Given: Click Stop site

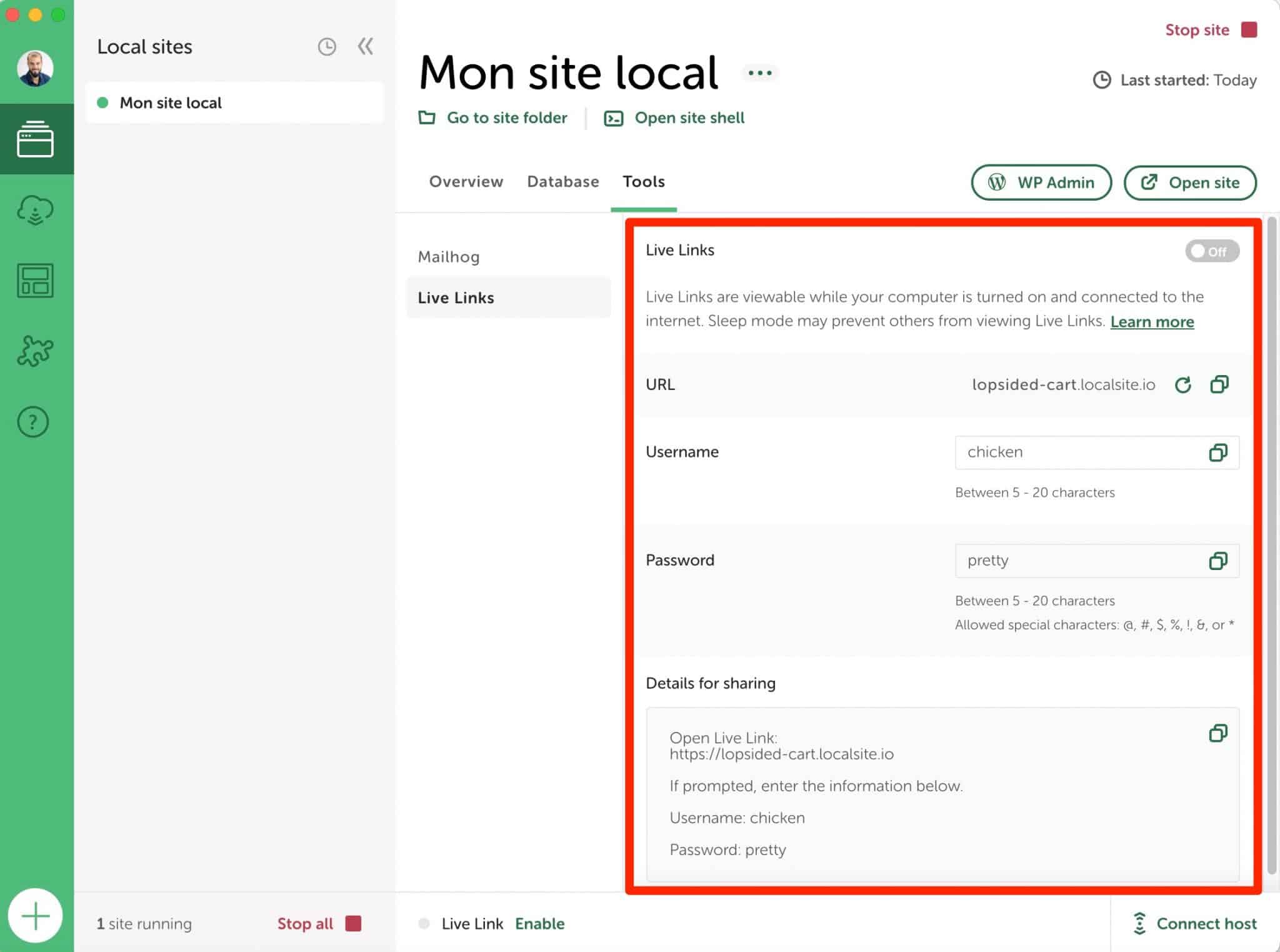Looking at the screenshot, I should click(x=1197, y=30).
